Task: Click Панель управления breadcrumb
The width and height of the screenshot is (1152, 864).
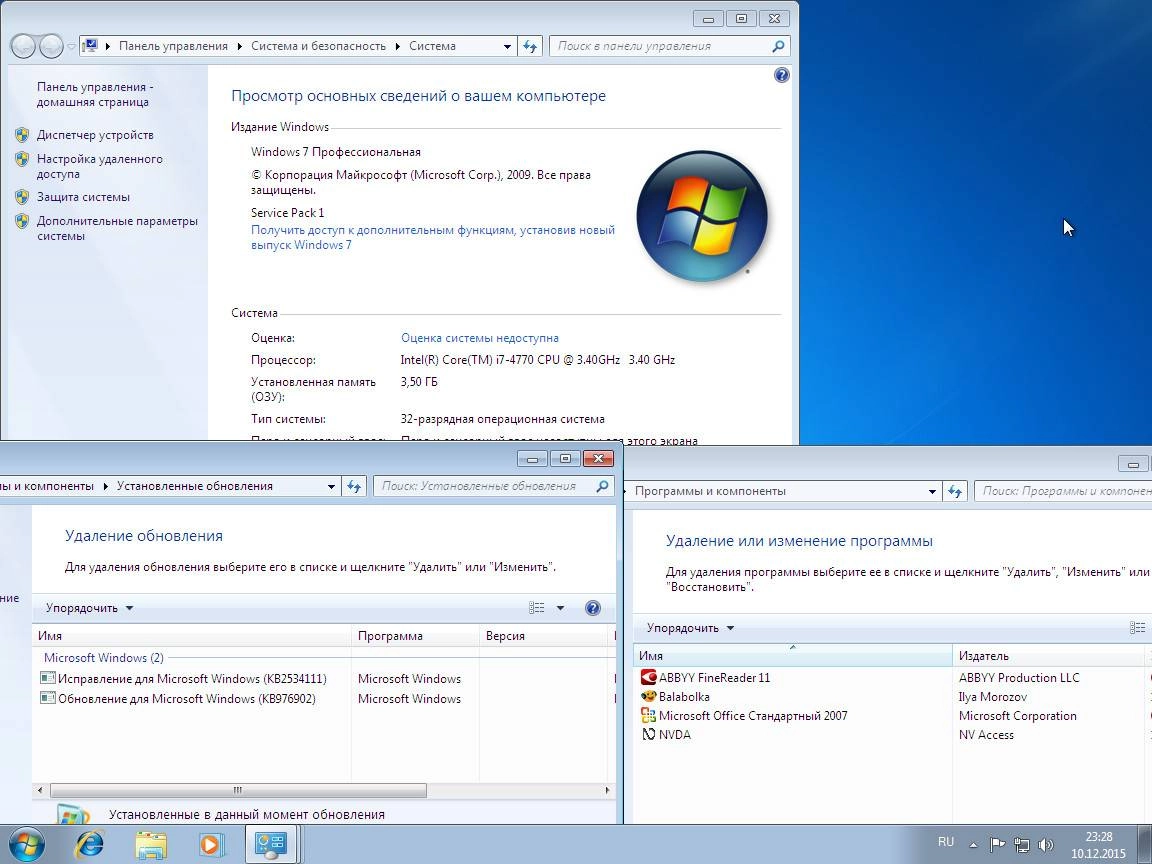Action: [173, 46]
